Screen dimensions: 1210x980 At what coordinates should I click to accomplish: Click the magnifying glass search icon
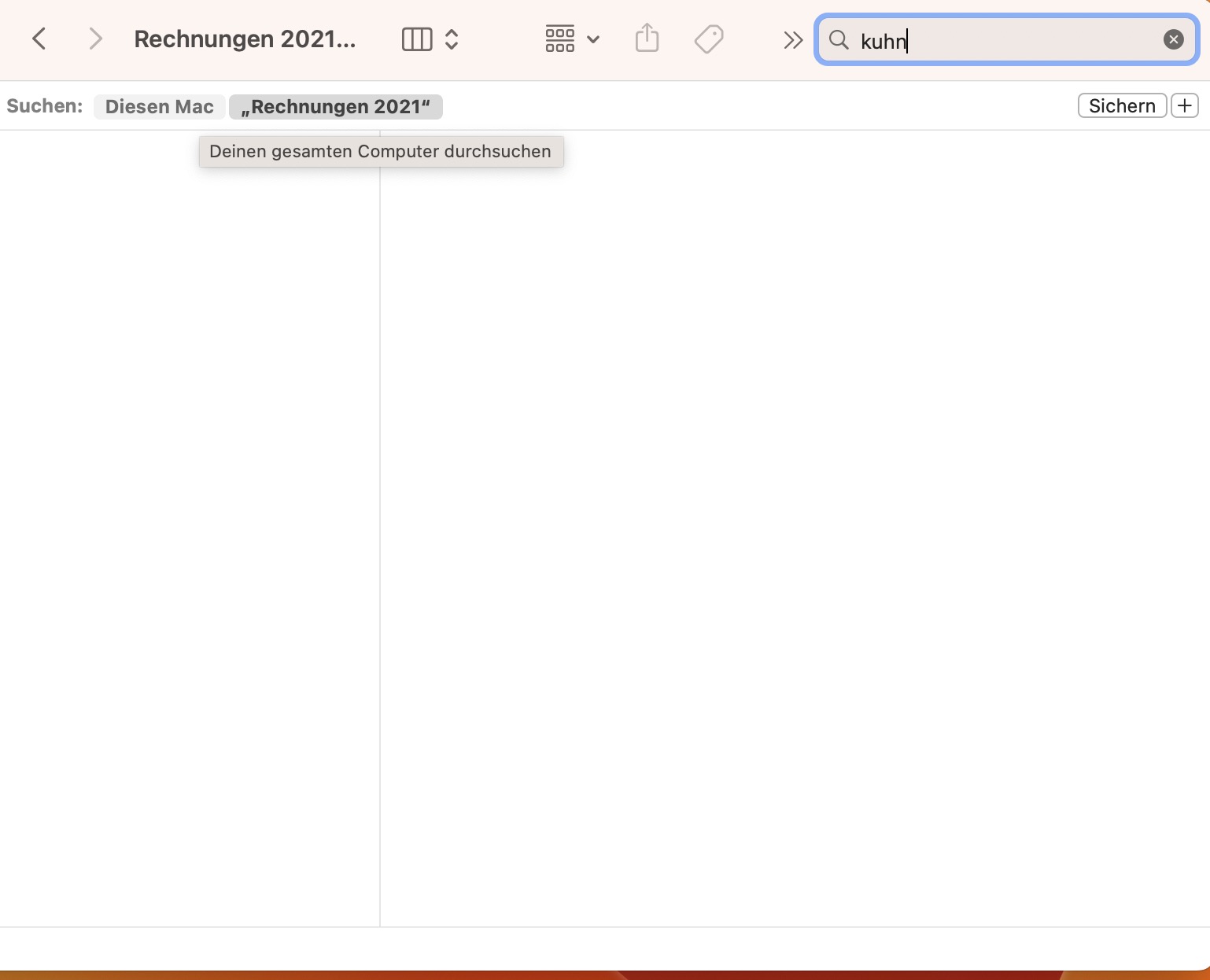click(839, 40)
